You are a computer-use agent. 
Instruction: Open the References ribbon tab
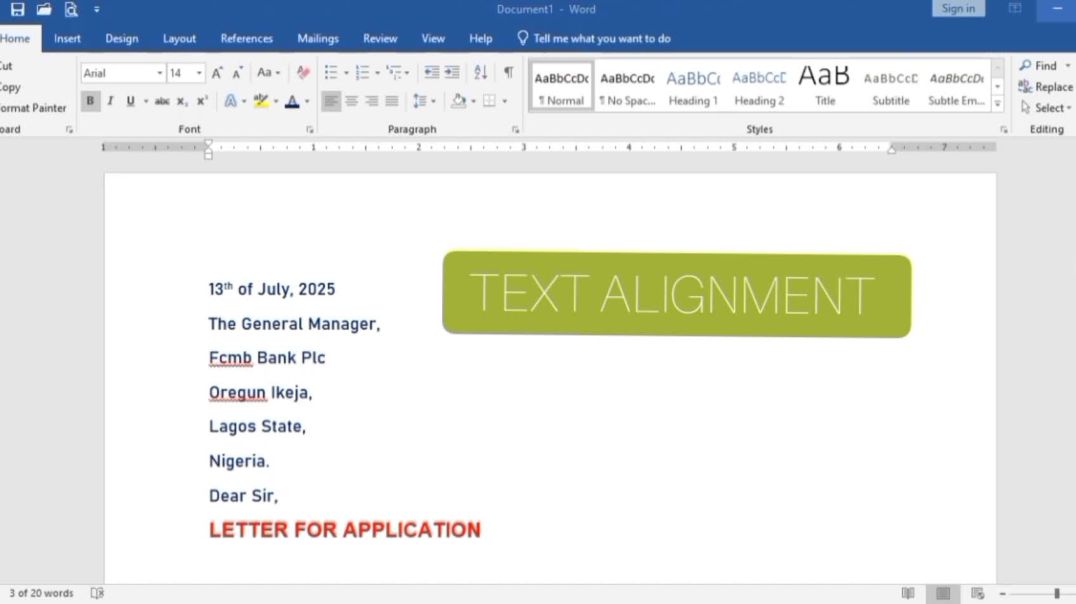click(246, 38)
